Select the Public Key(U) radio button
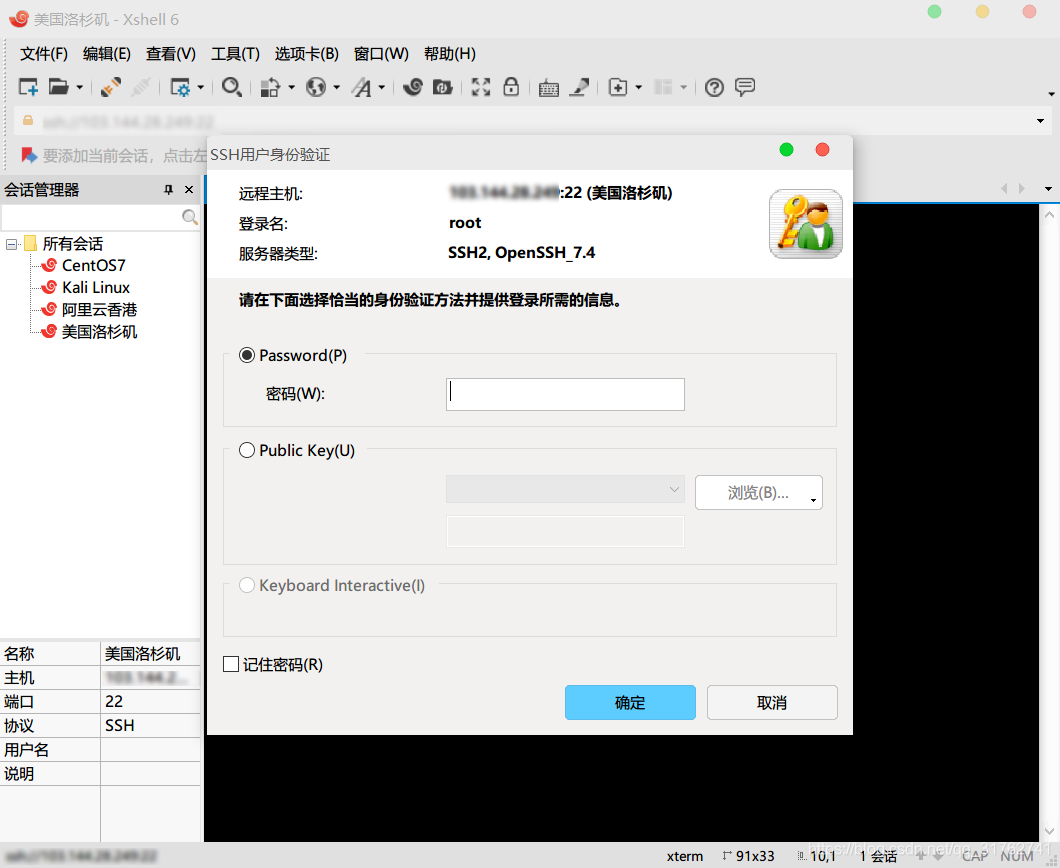1060x868 pixels. point(247,450)
